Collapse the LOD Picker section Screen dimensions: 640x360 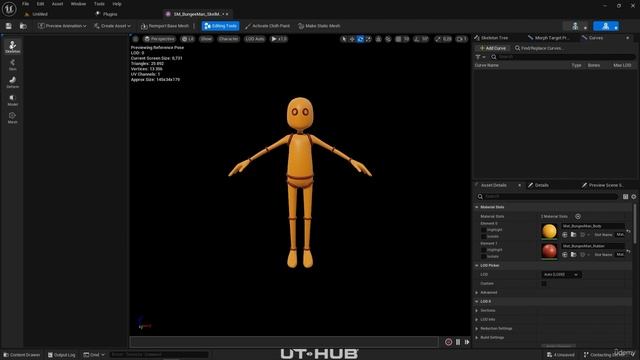[477, 266]
